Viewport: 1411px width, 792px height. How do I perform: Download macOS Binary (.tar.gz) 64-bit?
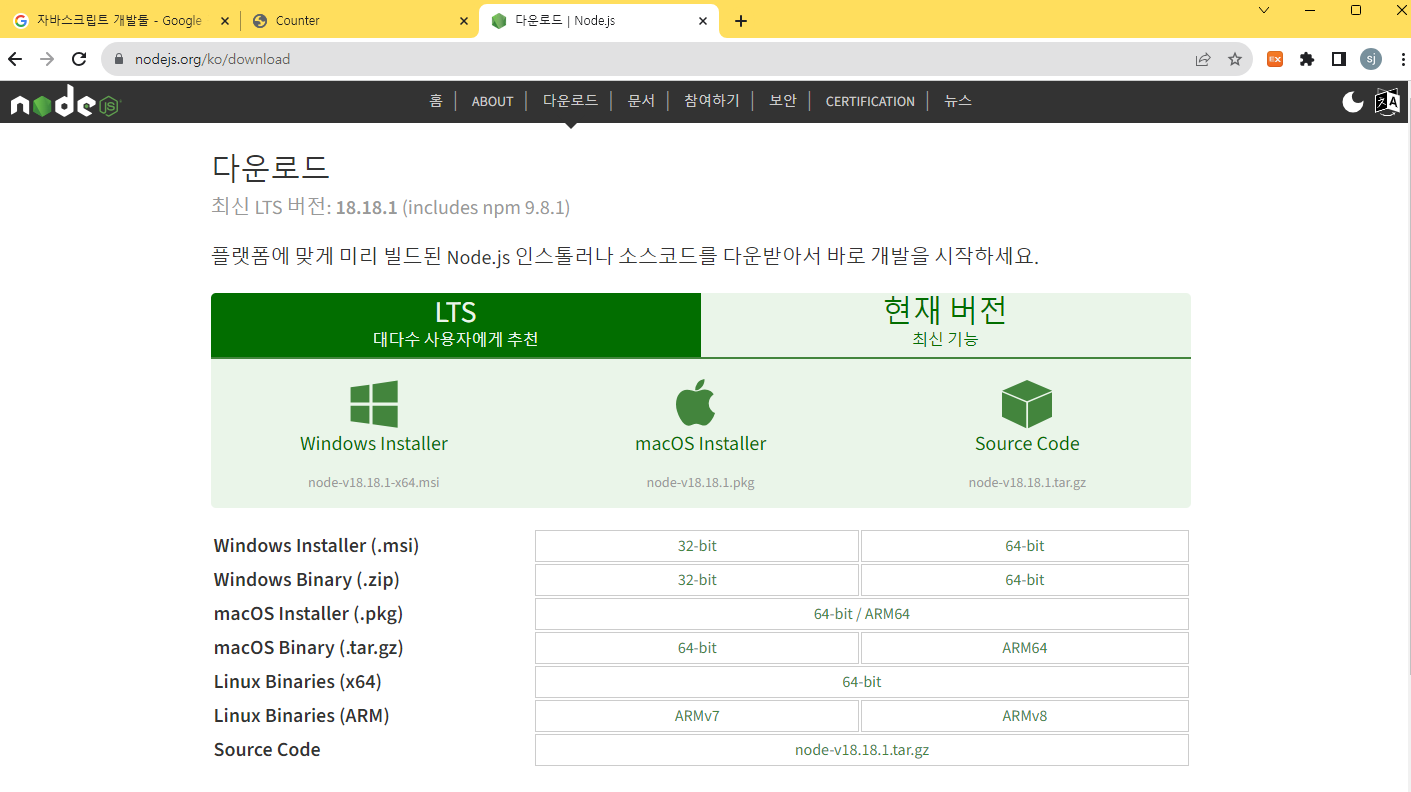click(x=697, y=648)
